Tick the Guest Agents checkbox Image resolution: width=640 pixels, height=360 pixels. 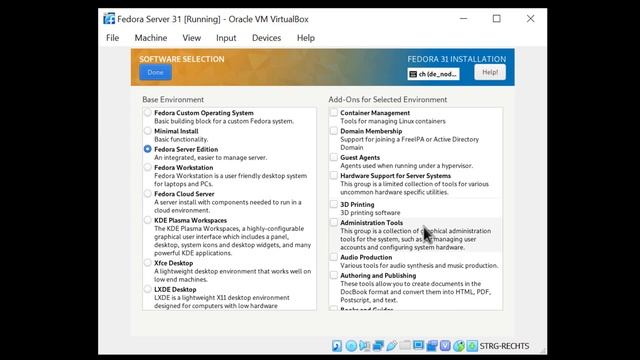pyautogui.click(x=334, y=157)
